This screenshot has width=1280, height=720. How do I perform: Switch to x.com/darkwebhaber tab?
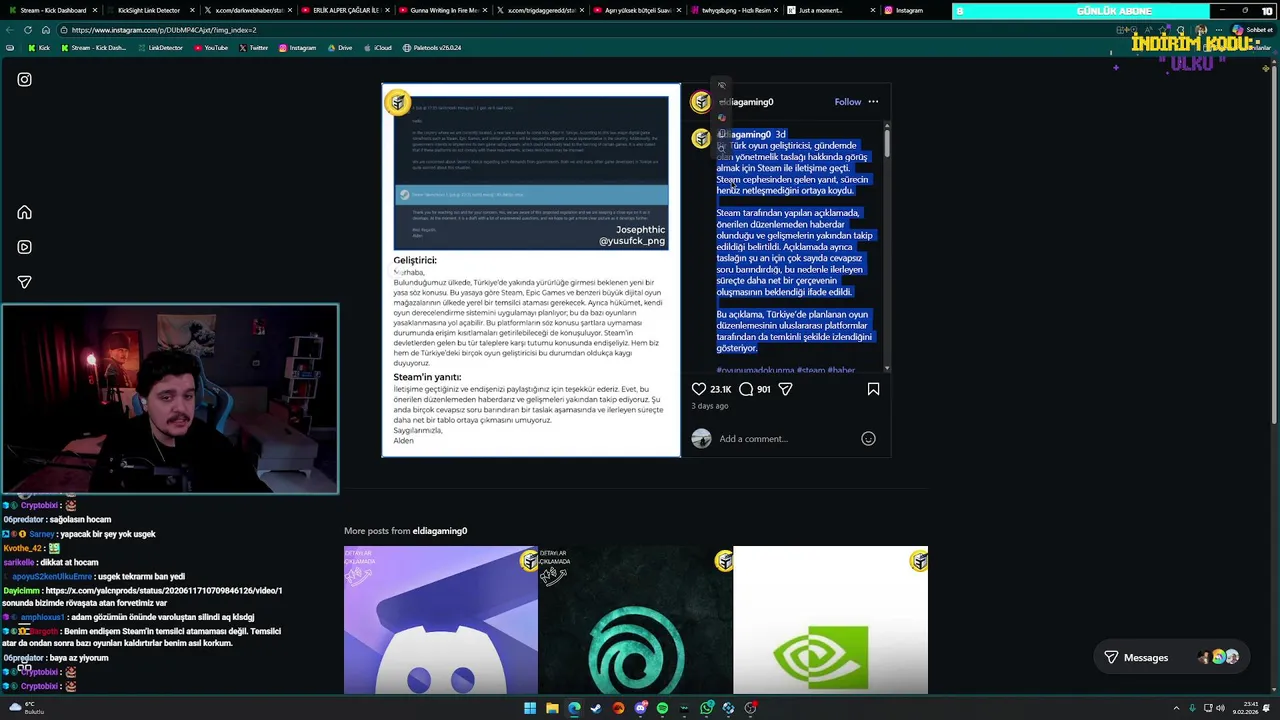point(246,10)
